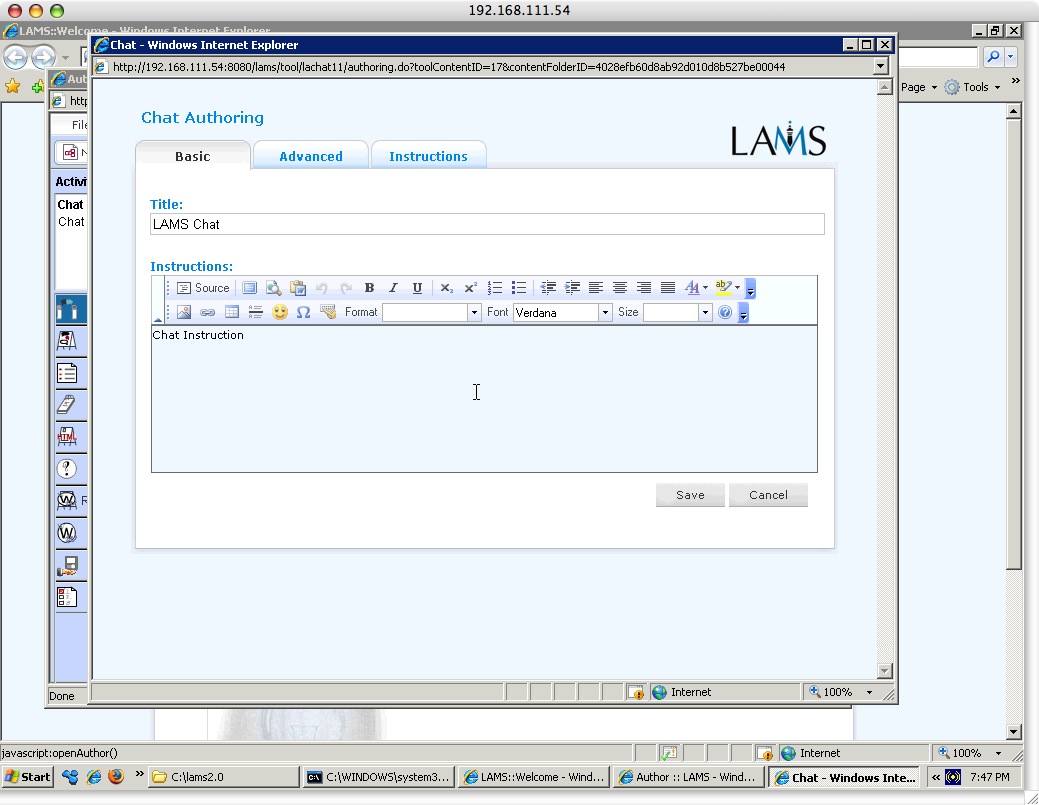The image size is (1039, 805).
Task: Apply italic formatting in the editor
Action: coord(393,288)
